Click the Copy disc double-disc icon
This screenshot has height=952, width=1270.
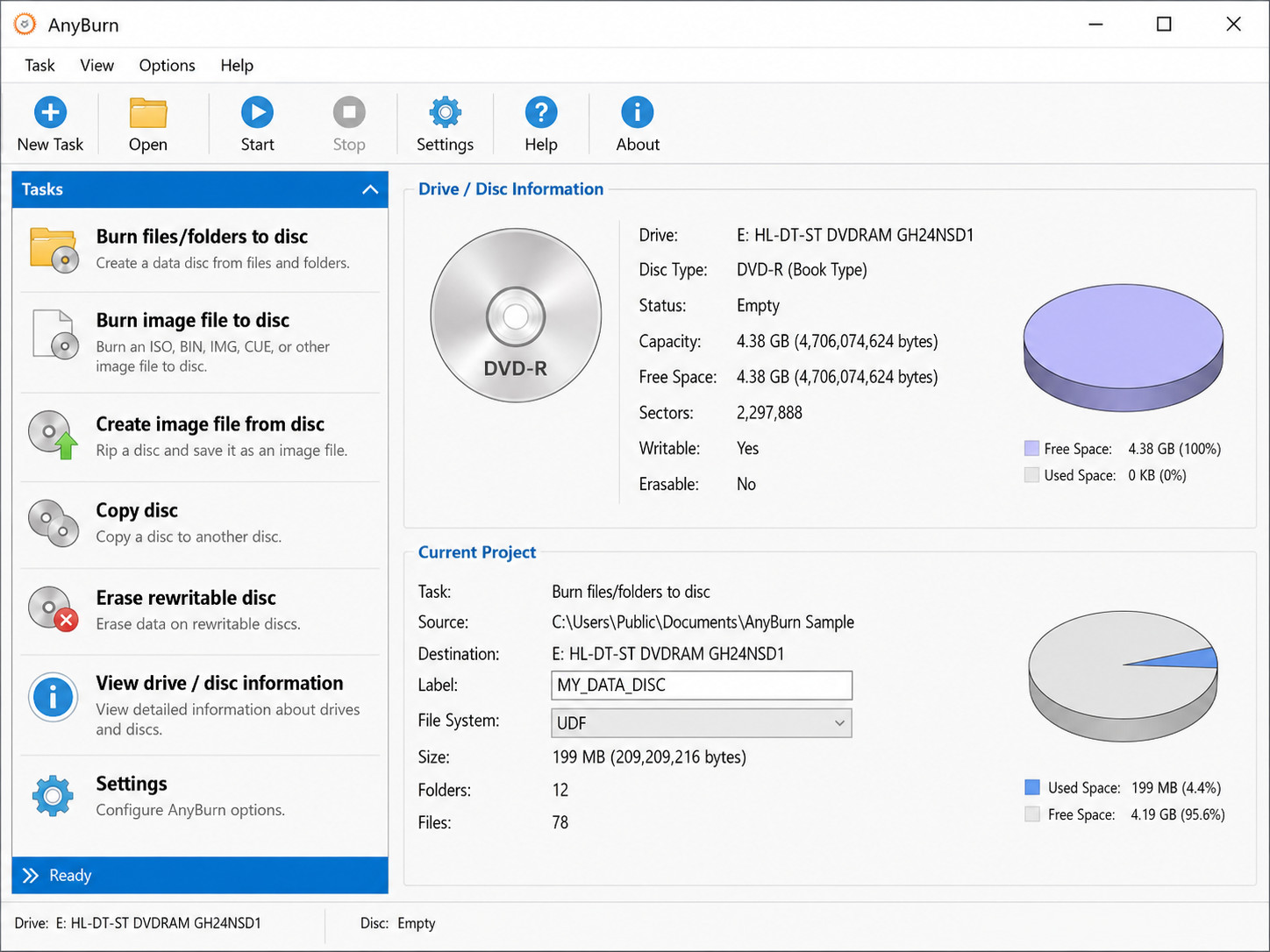(x=54, y=523)
